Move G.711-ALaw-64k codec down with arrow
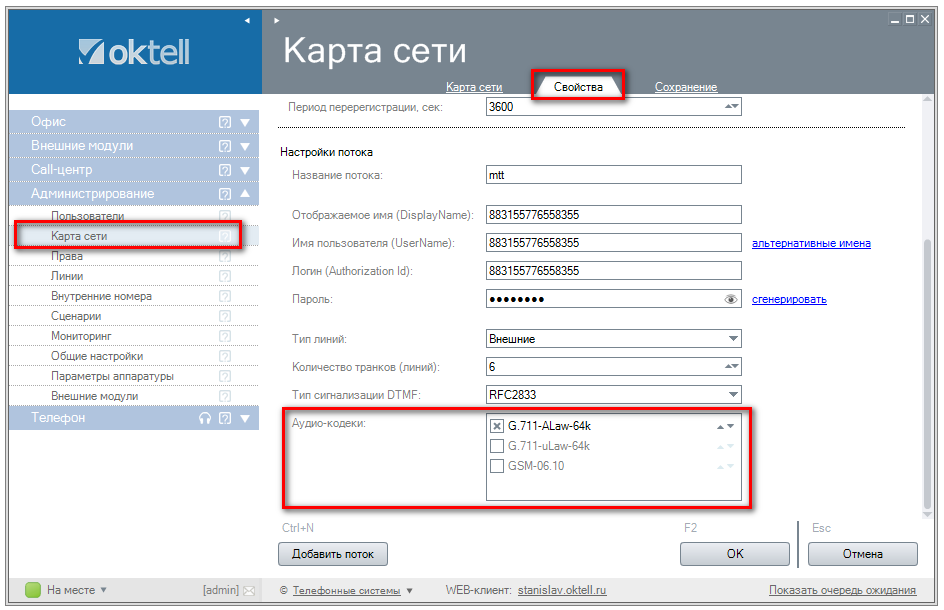 point(731,427)
